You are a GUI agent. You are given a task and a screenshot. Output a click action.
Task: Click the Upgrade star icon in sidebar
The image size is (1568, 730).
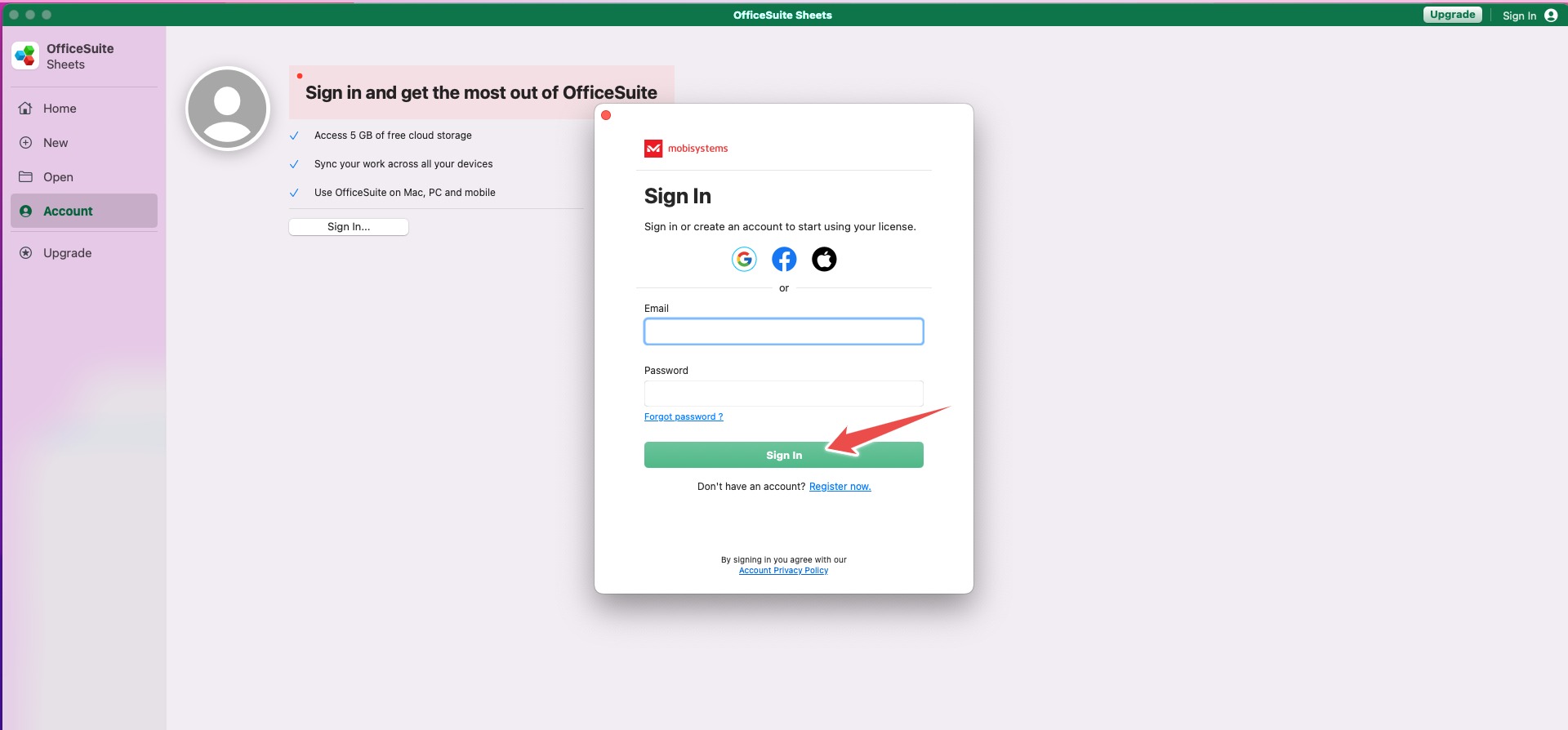[x=25, y=253]
